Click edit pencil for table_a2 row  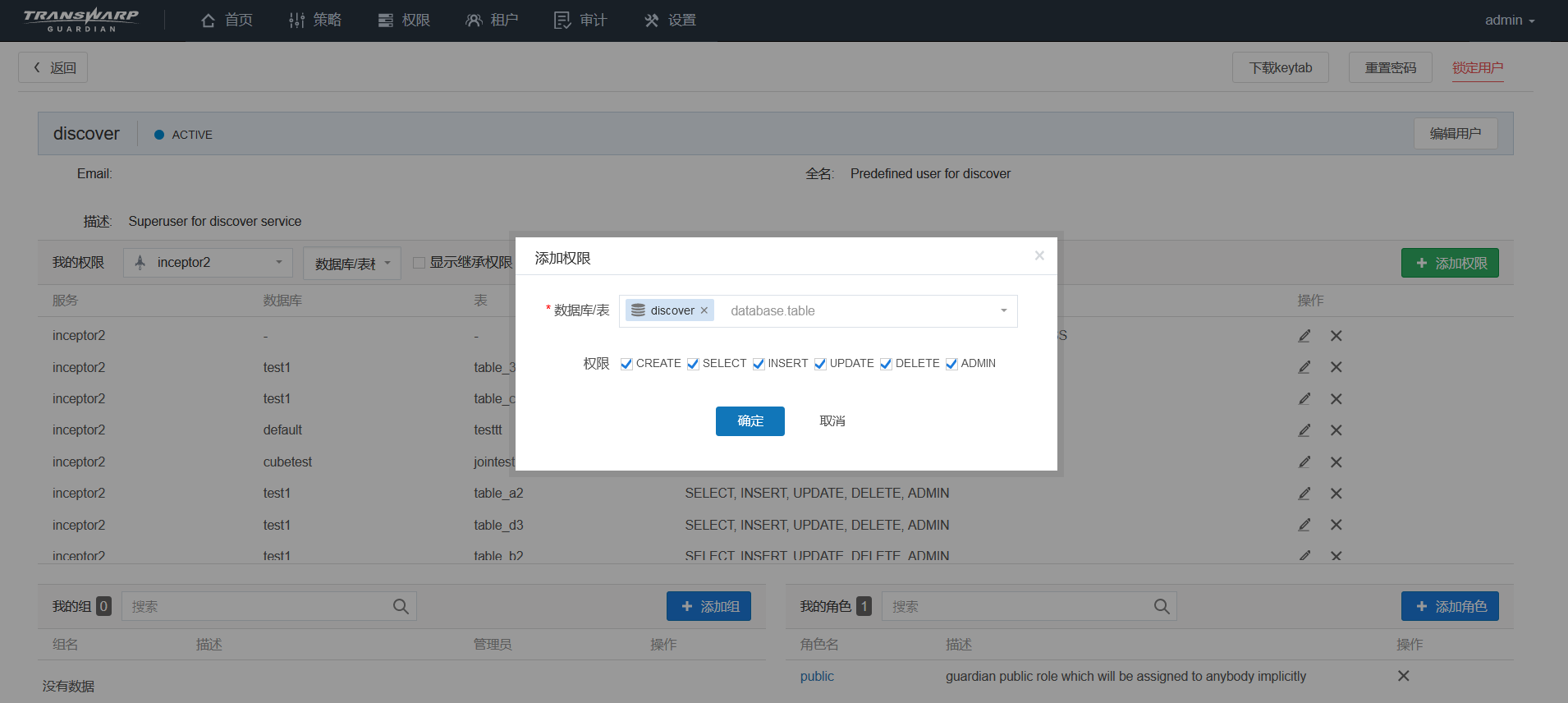[1304, 494]
